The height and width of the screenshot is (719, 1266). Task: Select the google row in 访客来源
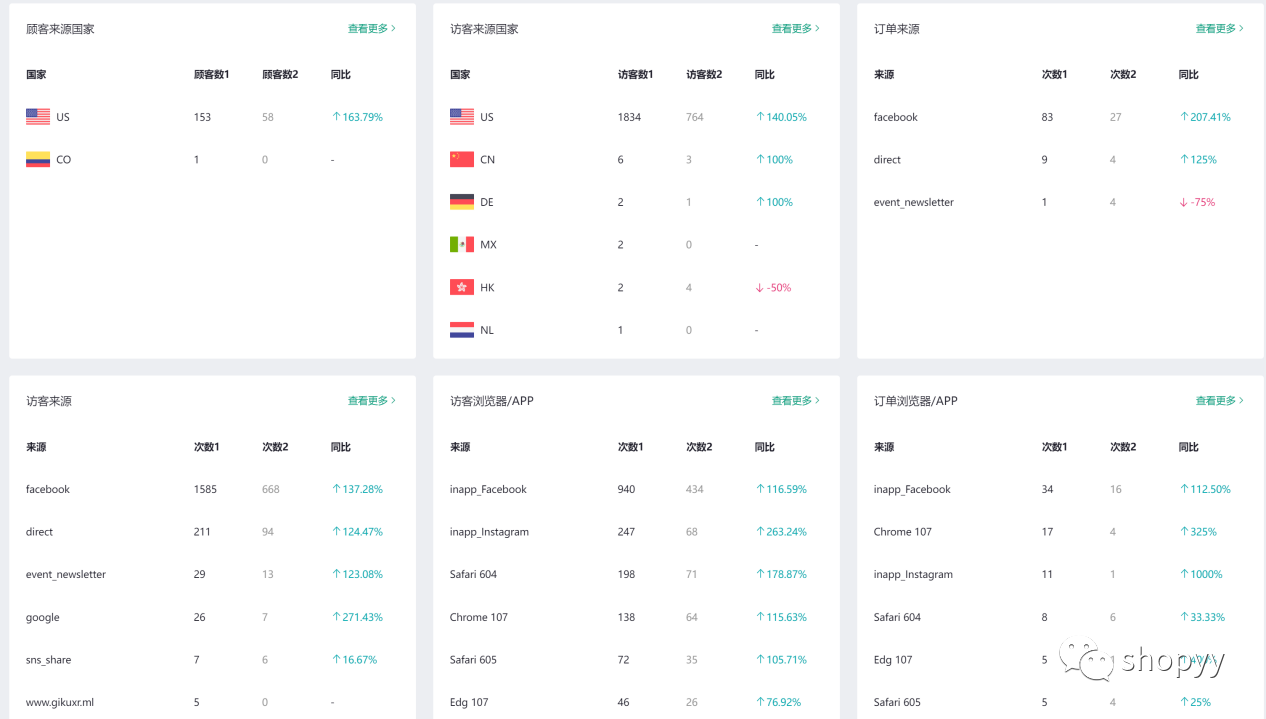pos(43,617)
